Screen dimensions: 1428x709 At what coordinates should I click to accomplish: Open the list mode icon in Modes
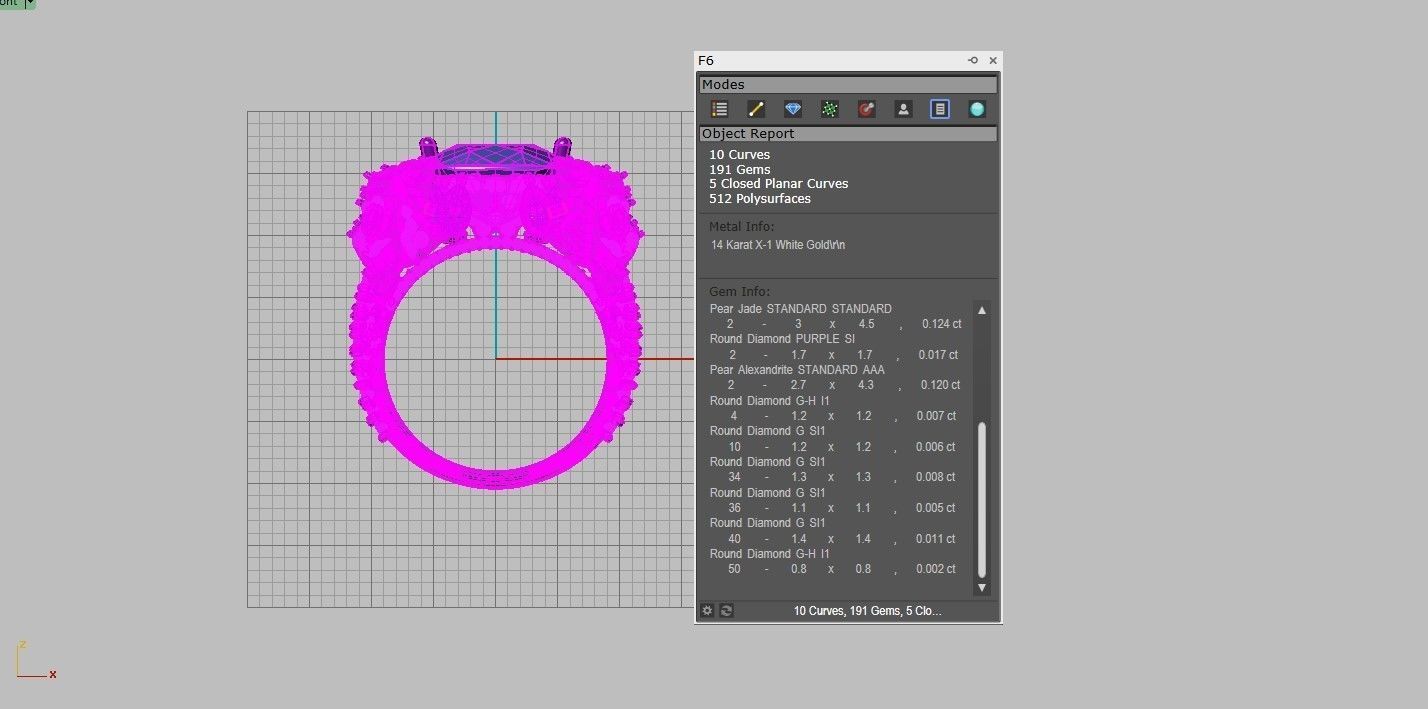pos(719,109)
